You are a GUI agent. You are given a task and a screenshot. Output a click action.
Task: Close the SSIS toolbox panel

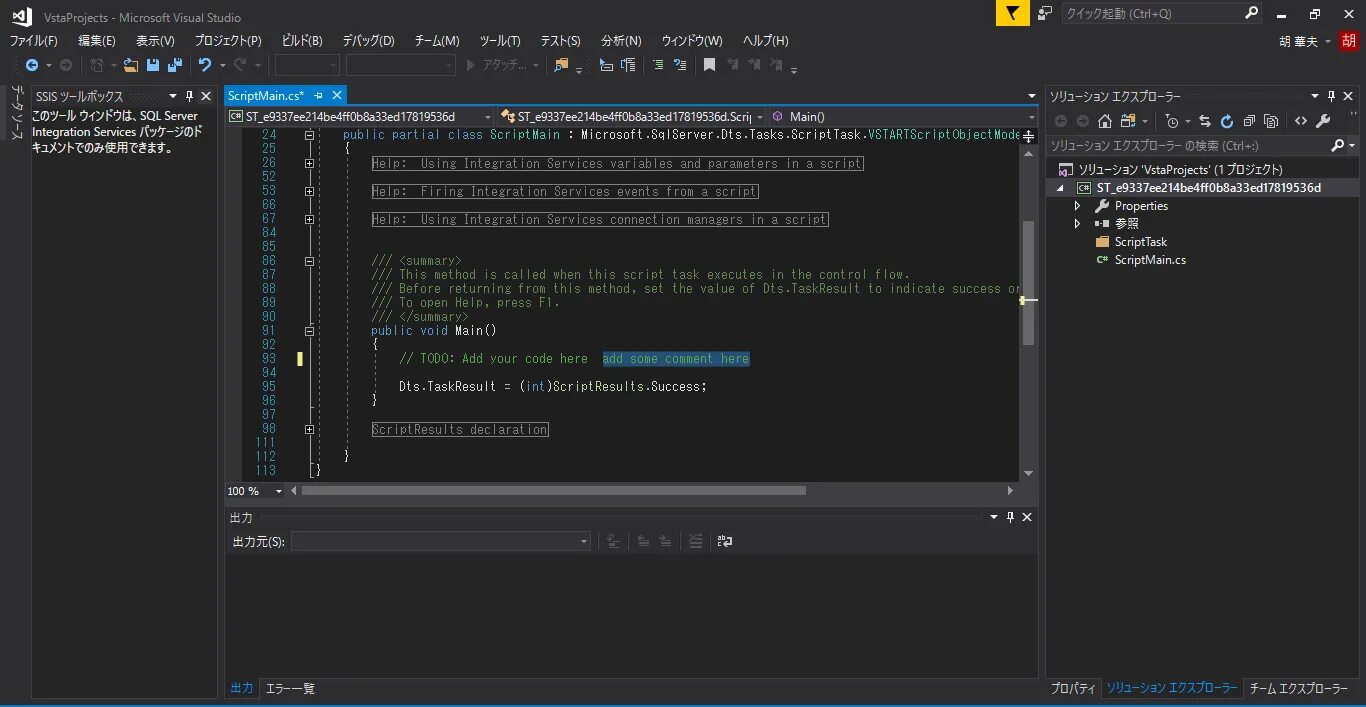206,96
